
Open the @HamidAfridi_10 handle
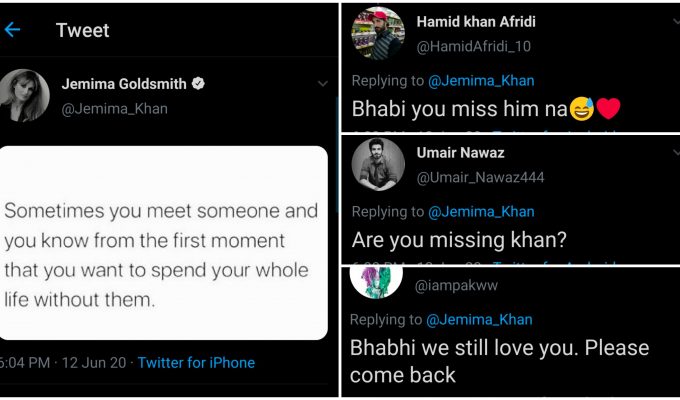point(472,44)
